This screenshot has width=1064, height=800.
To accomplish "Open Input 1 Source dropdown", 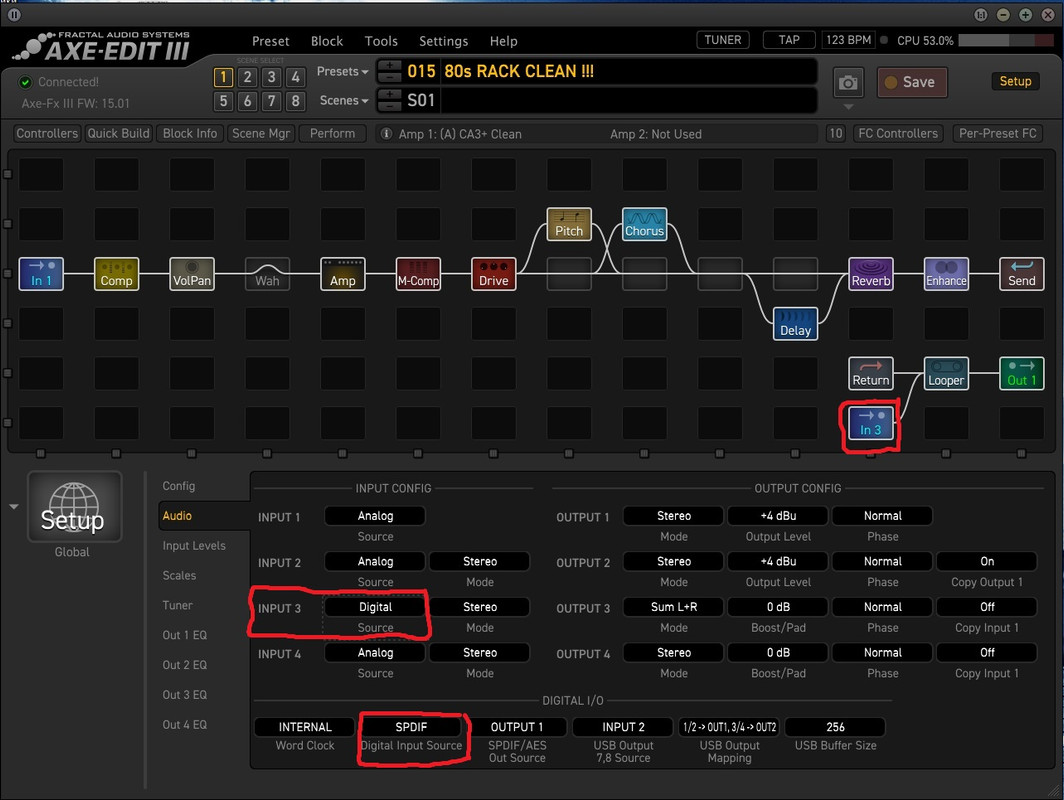I will [375, 516].
